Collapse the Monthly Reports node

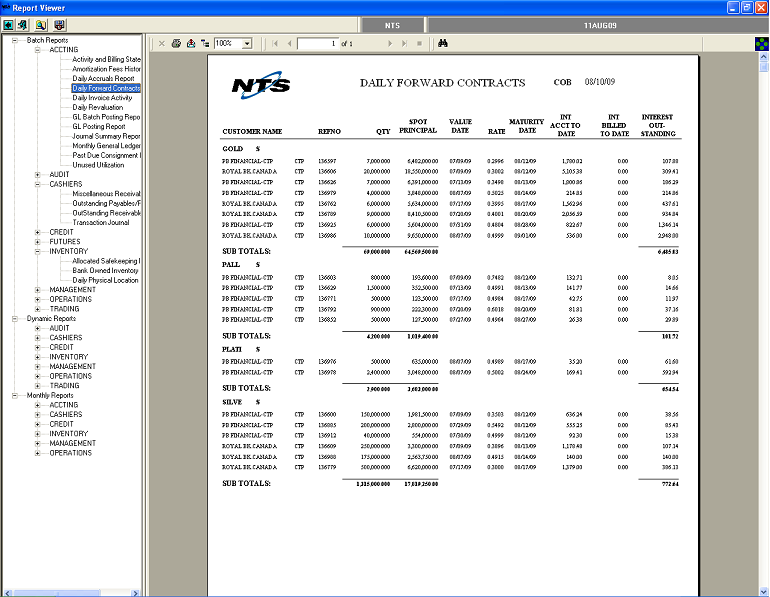[x=15, y=395]
